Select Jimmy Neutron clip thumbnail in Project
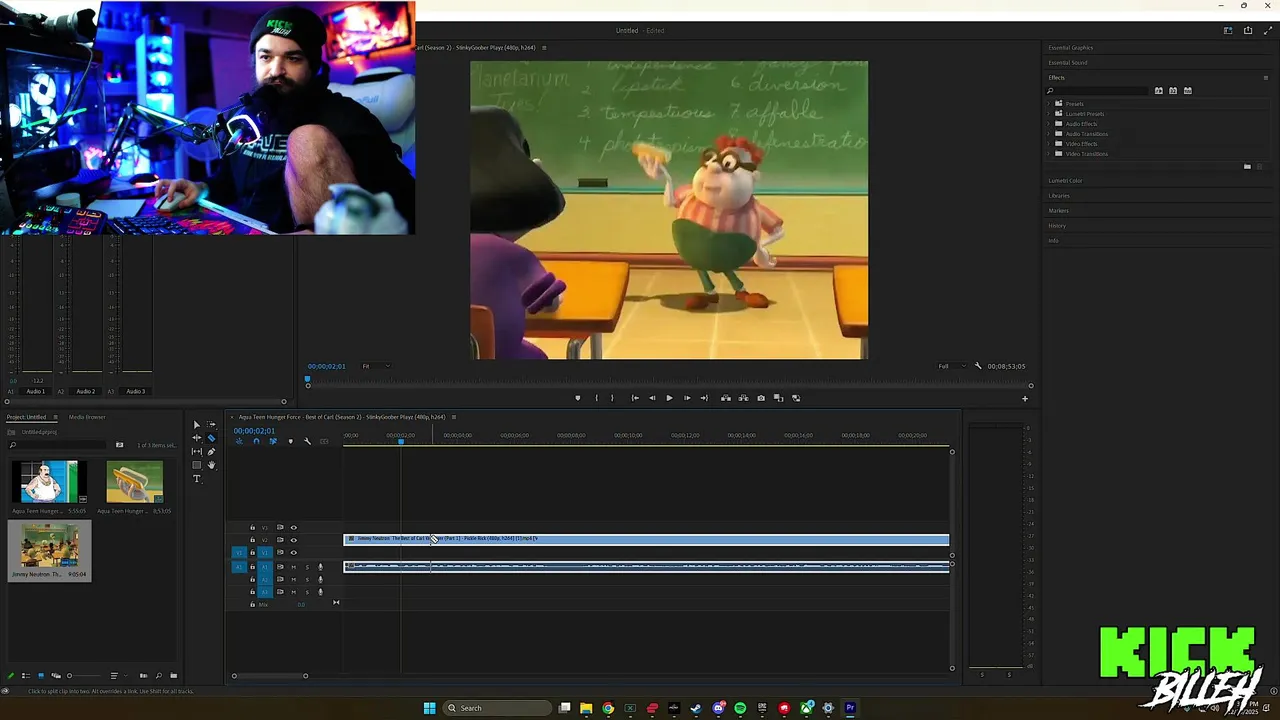This screenshot has height=720, width=1280. pyautogui.click(x=50, y=545)
